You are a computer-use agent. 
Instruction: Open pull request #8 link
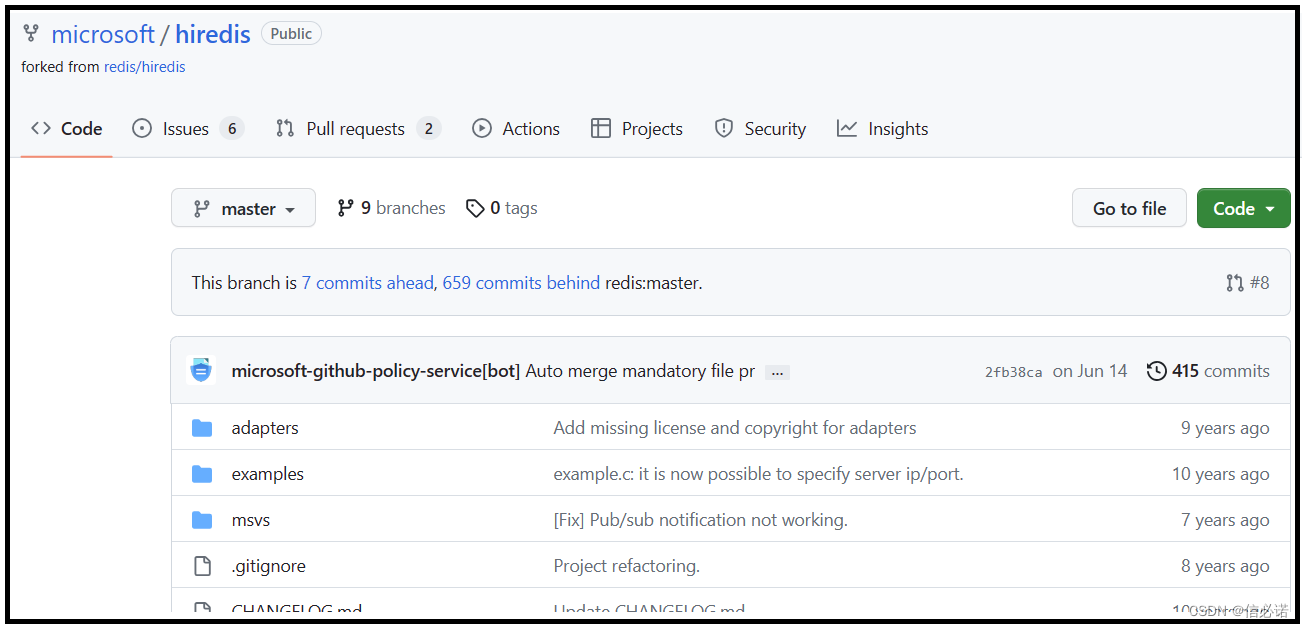pyautogui.click(x=1248, y=283)
